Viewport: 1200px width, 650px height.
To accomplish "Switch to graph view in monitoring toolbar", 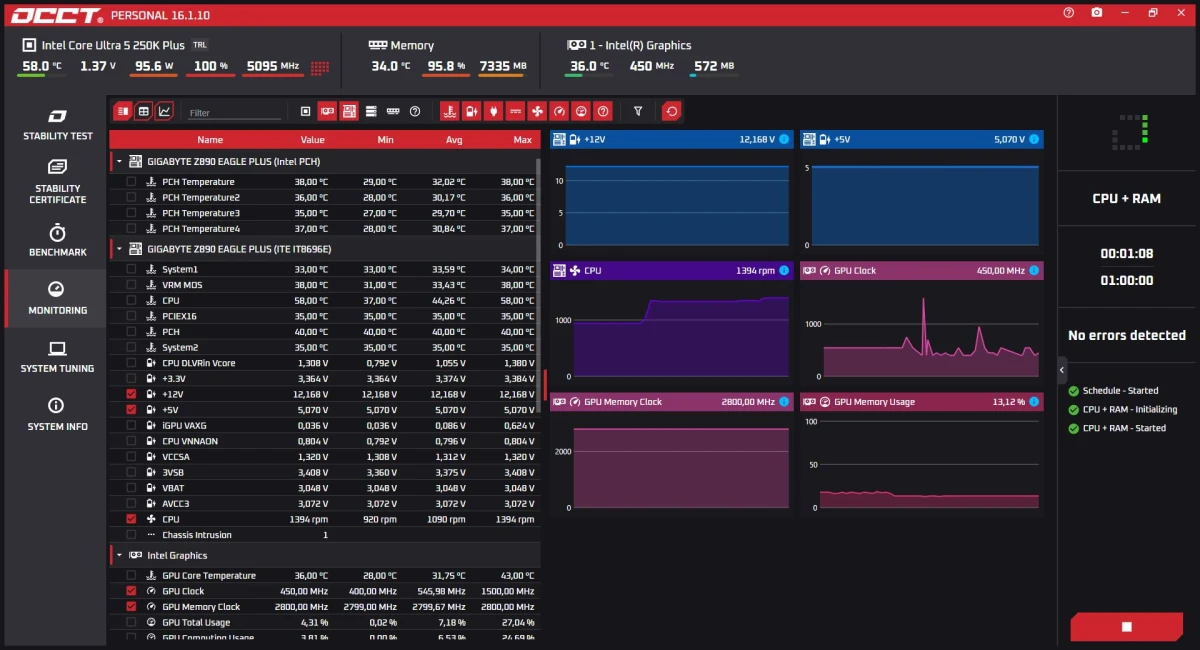I will pyautogui.click(x=165, y=111).
